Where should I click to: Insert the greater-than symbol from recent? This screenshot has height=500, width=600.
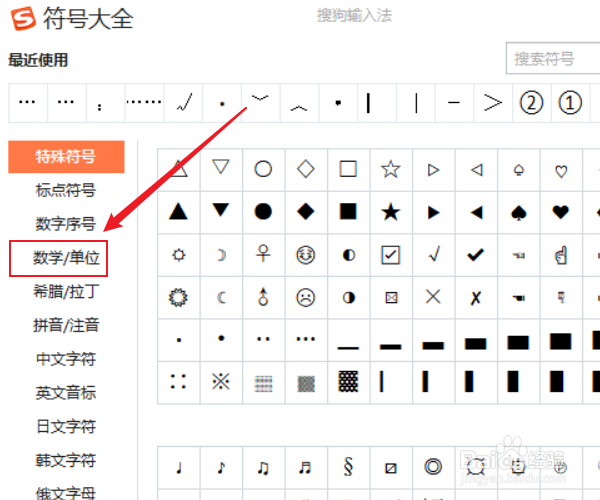(492, 103)
